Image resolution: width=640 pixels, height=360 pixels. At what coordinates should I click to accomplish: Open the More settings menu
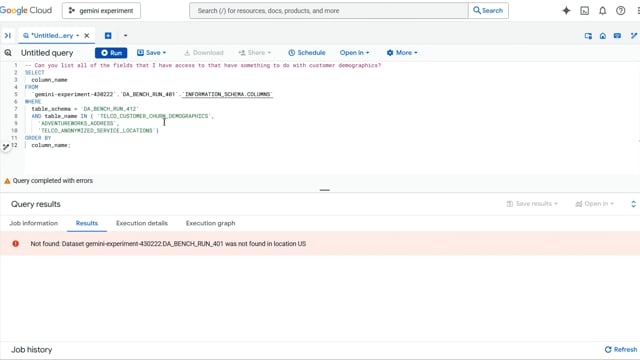tap(402, 53)
